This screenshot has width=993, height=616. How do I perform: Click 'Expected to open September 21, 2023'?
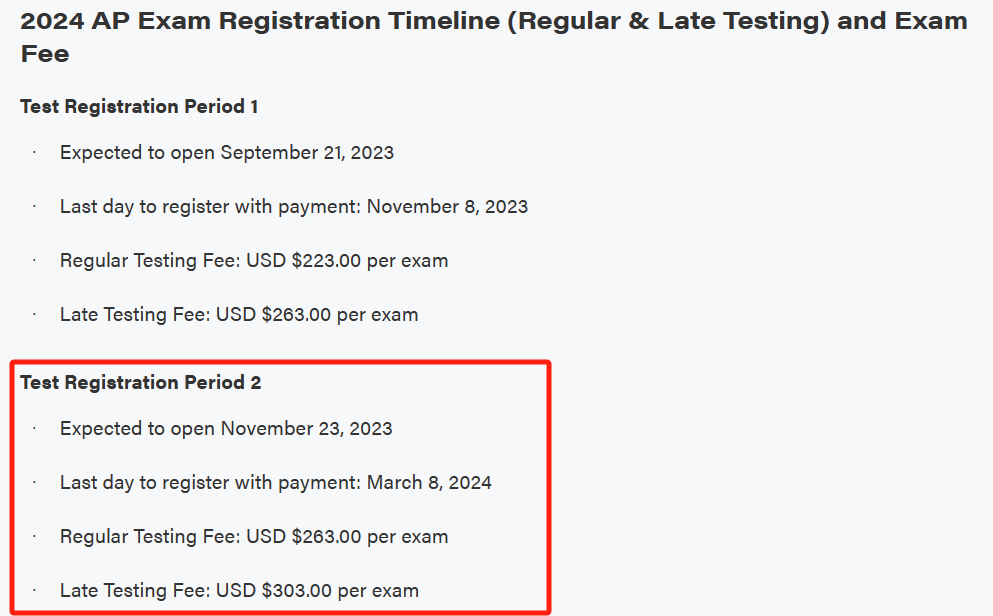[x=227, y=153]
